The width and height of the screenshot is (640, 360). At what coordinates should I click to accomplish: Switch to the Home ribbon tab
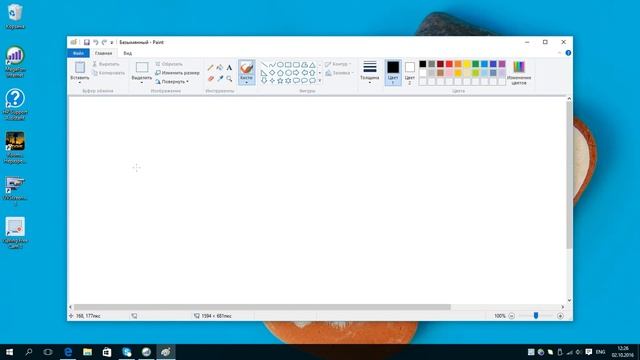(x=103, y=53)
